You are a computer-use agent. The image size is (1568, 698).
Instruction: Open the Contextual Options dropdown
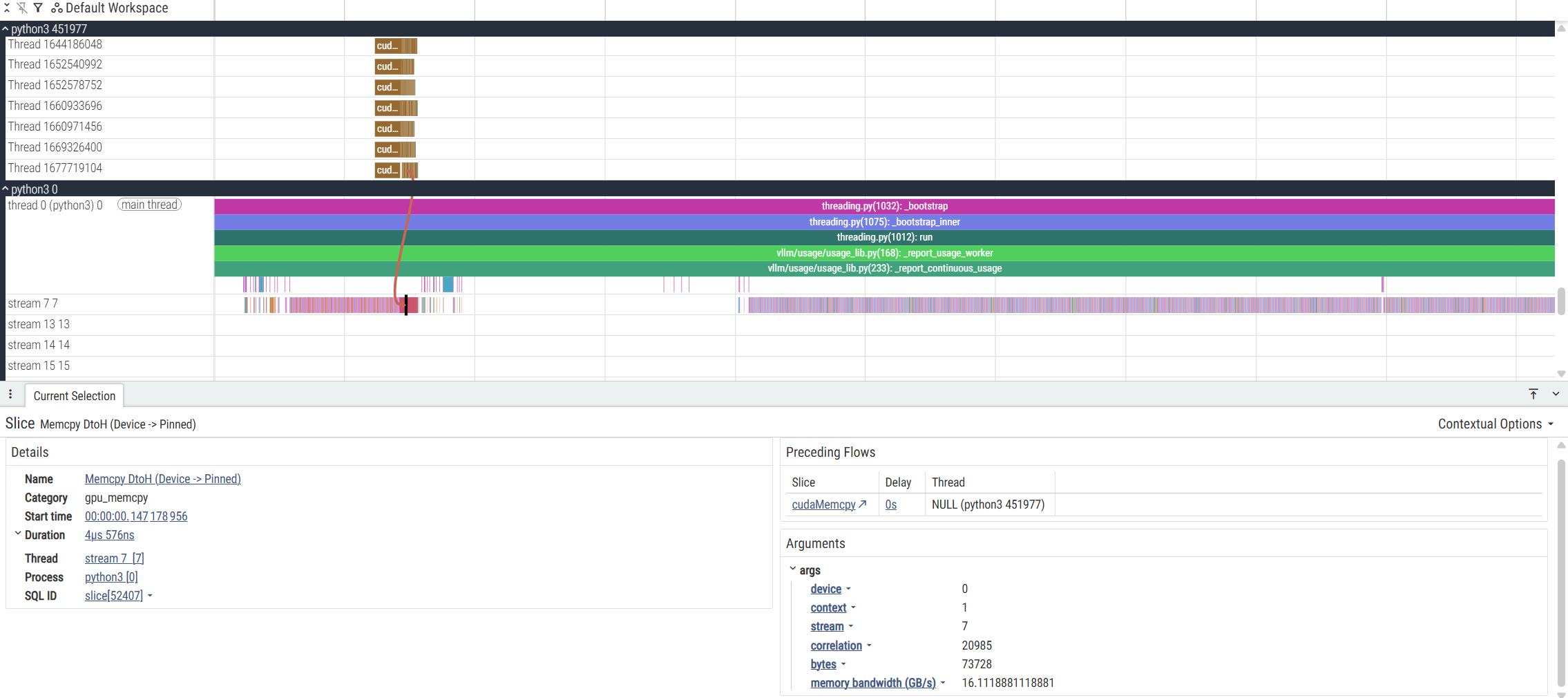click(1495, 424)
